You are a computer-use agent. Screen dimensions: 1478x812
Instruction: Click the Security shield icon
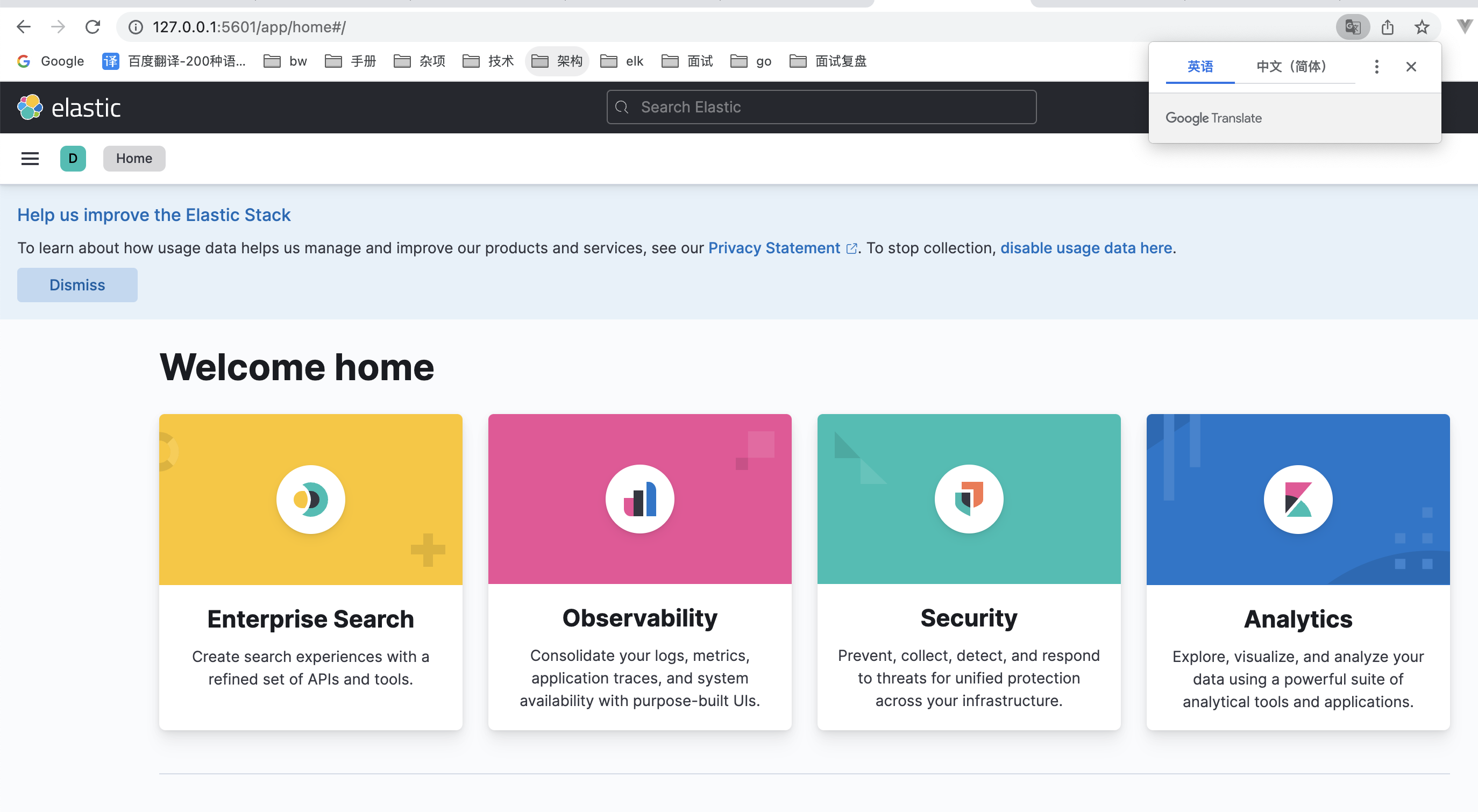tap(969, 499)
